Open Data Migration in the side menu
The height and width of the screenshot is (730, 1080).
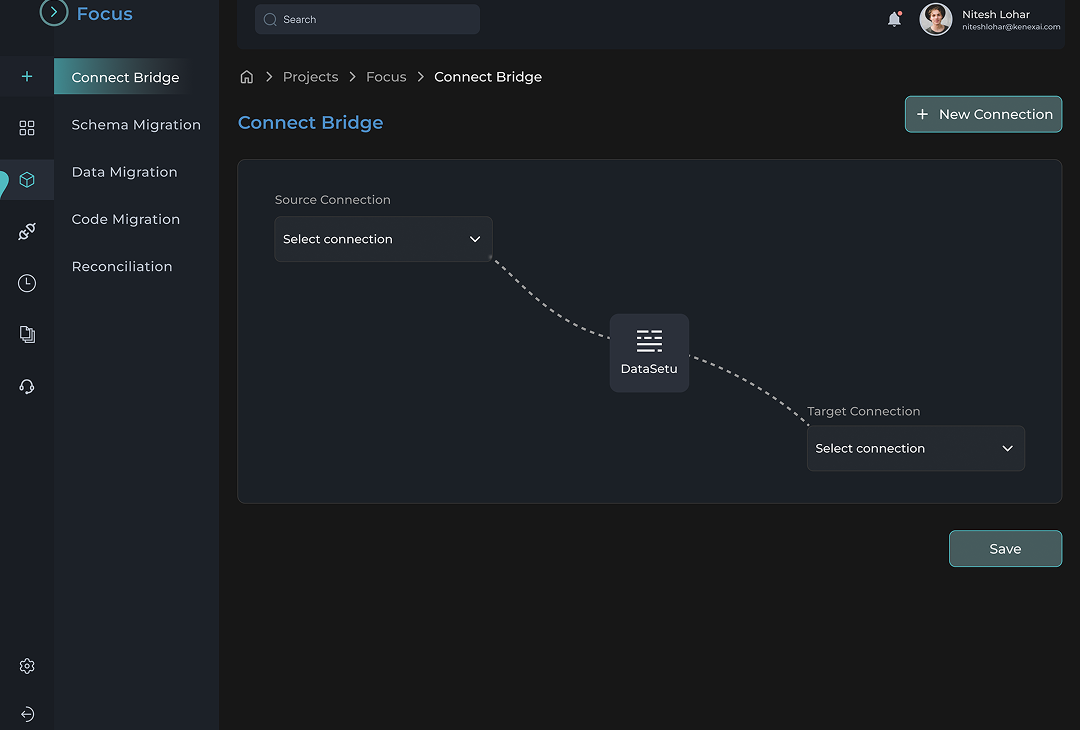coord(125,172)
